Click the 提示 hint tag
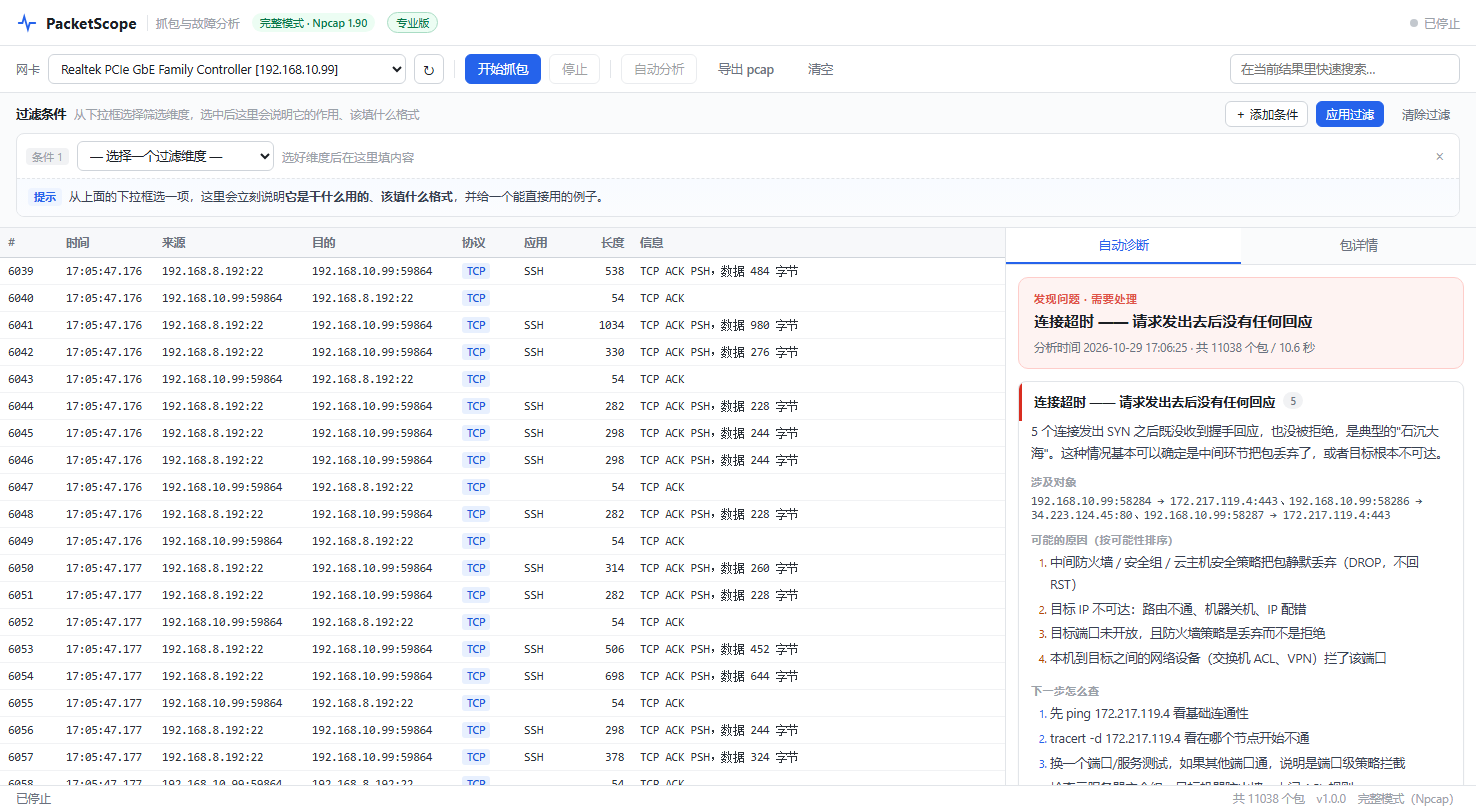This screenshot has height=811, width=1476. (x=45, y=197)
